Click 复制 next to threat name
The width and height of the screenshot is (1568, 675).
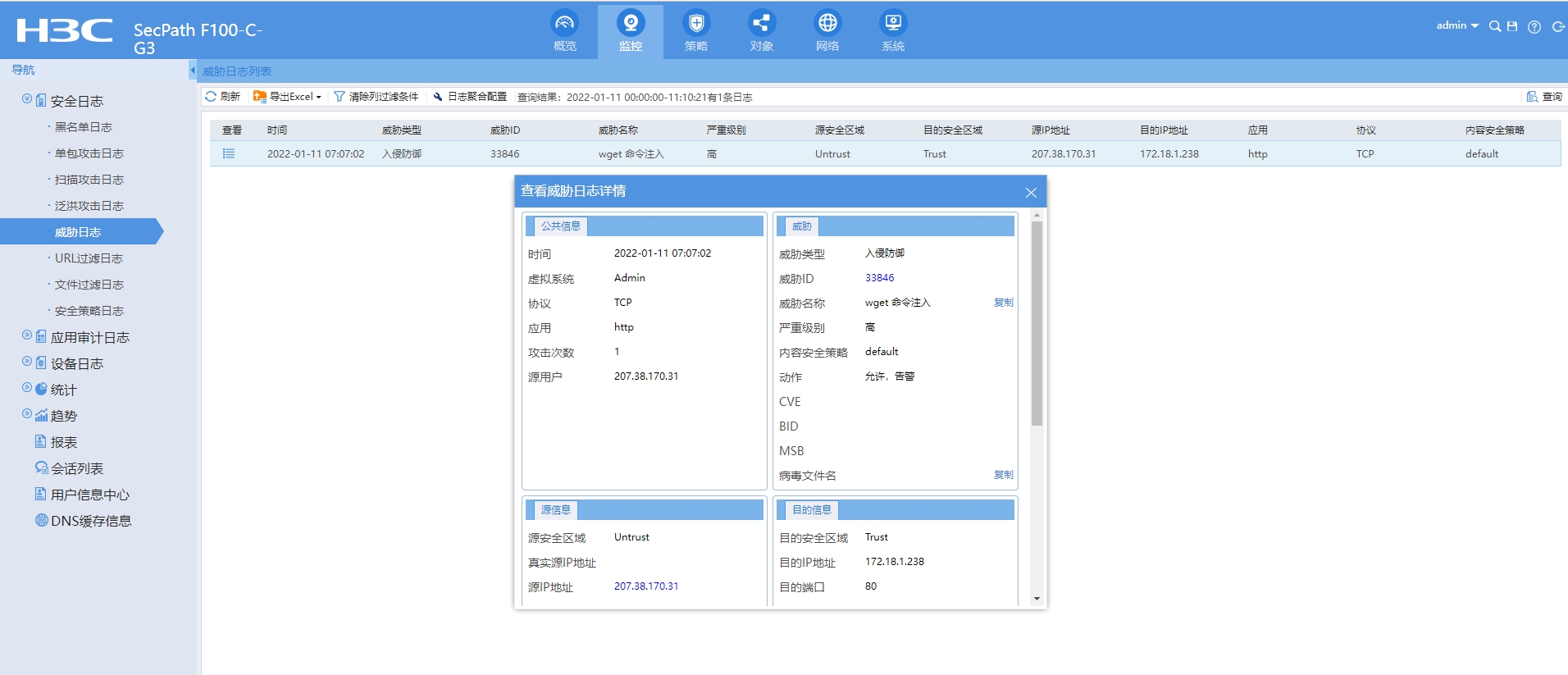pyautogui.click(x=1003, y=303)
